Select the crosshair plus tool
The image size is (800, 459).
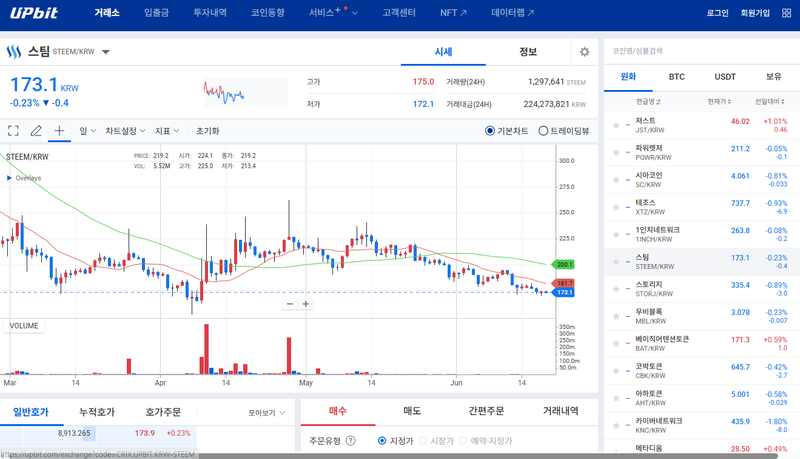coord(59,131)
